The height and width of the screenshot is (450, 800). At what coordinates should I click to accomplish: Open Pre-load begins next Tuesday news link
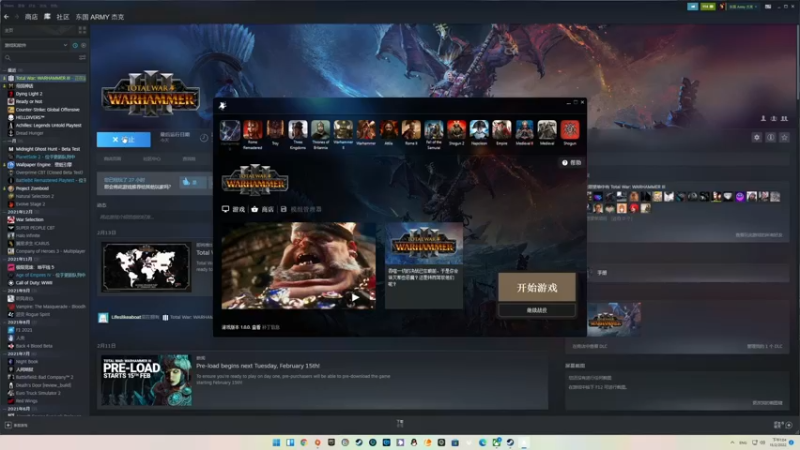258,366
